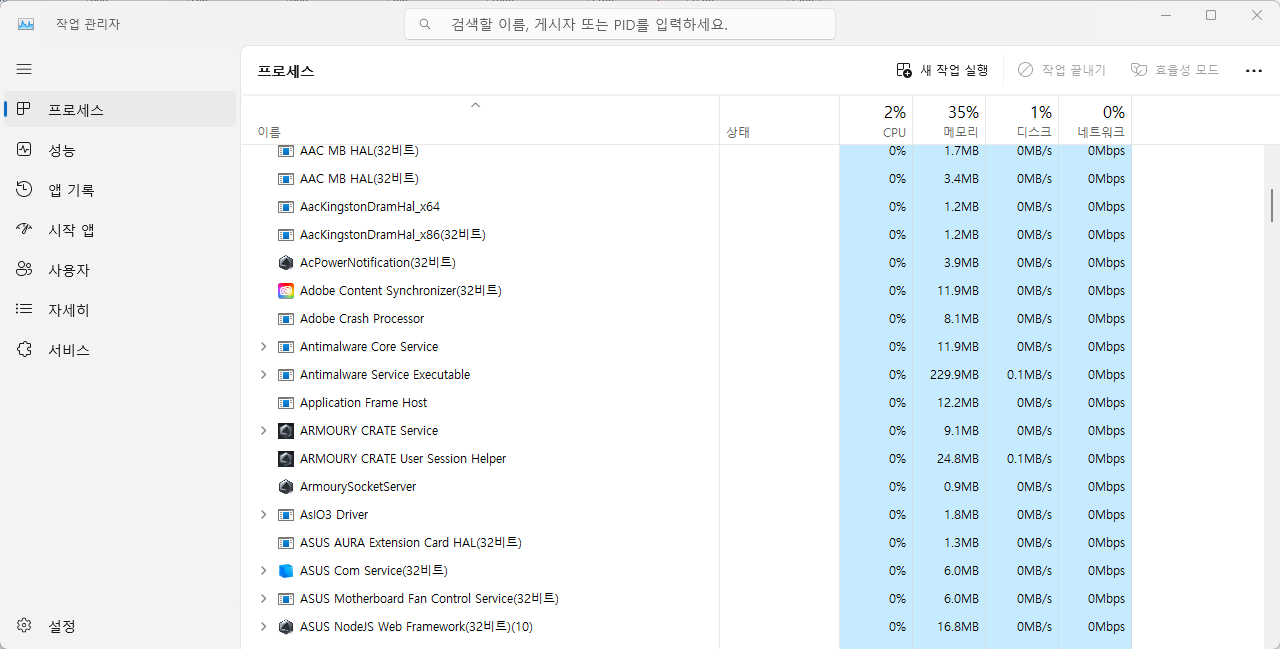Open 앱 기록 app history tab
The image size is (1280, 649).
pyautogui.click(x=120, y=190)
